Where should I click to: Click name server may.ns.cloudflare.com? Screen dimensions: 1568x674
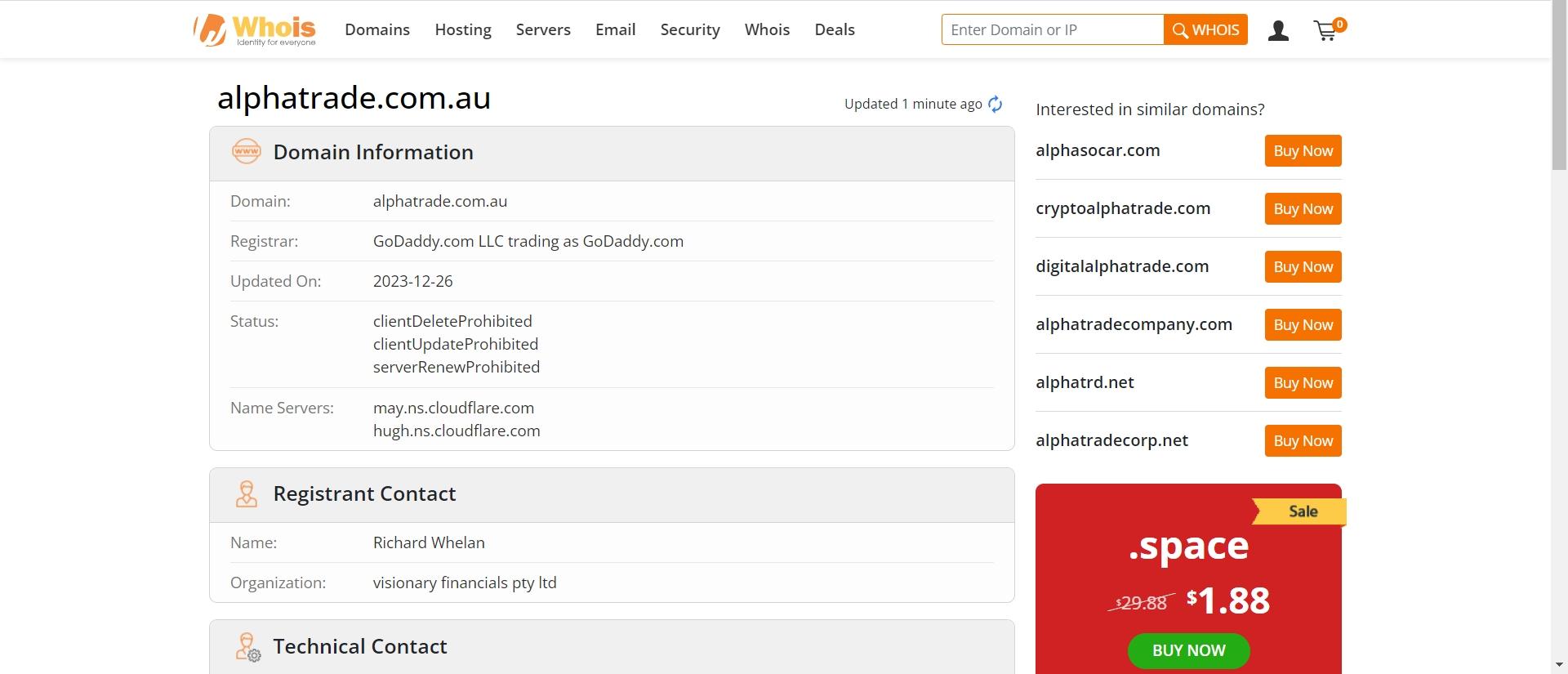453,408
